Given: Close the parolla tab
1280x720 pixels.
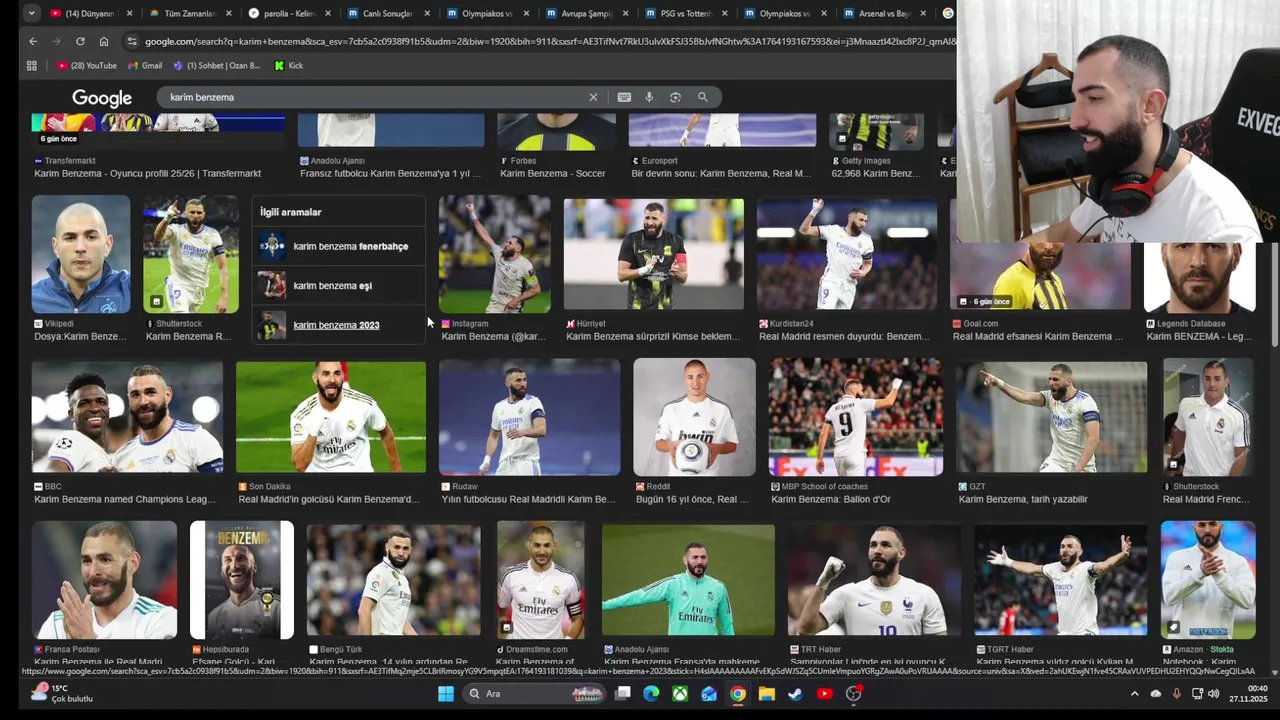Looking at the screenshot, I should [328, 14].
